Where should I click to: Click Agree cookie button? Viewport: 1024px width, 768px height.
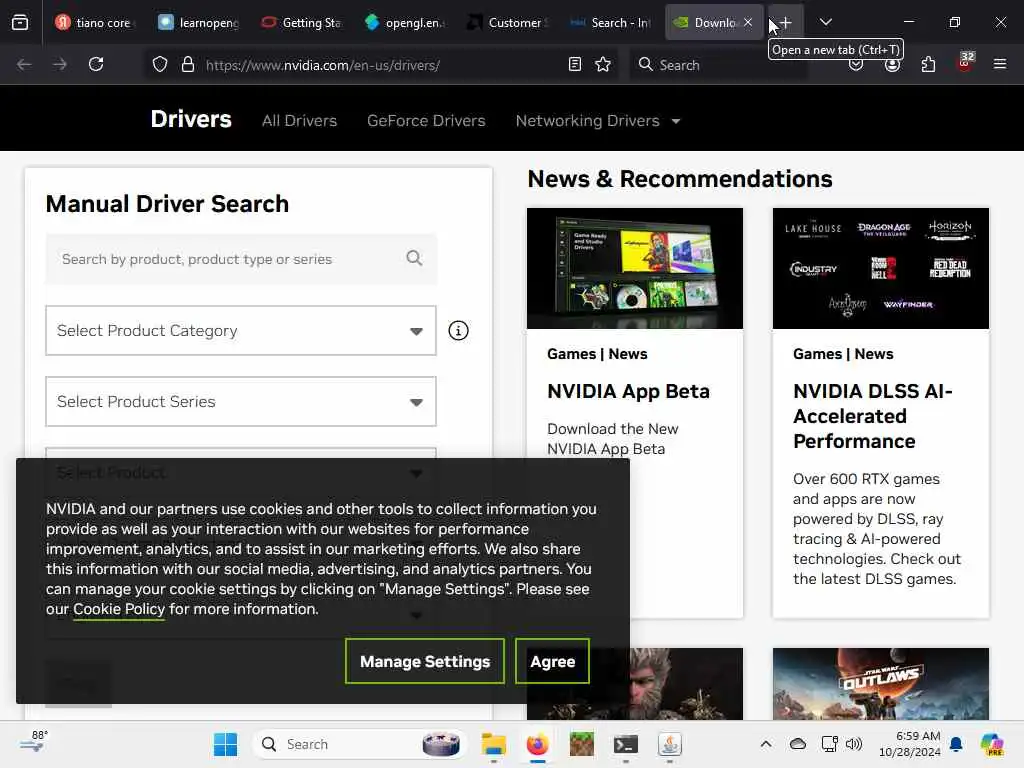pos(552,662)
